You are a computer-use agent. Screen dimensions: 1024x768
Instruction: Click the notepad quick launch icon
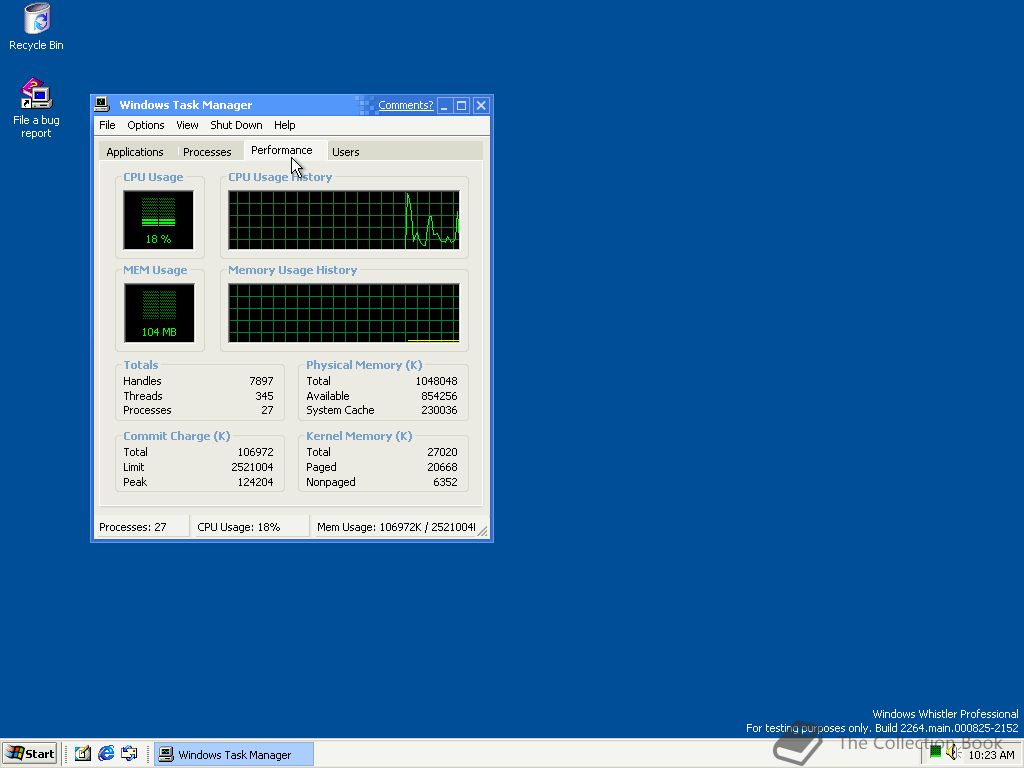pyautogui.click(x=82, y=753)
